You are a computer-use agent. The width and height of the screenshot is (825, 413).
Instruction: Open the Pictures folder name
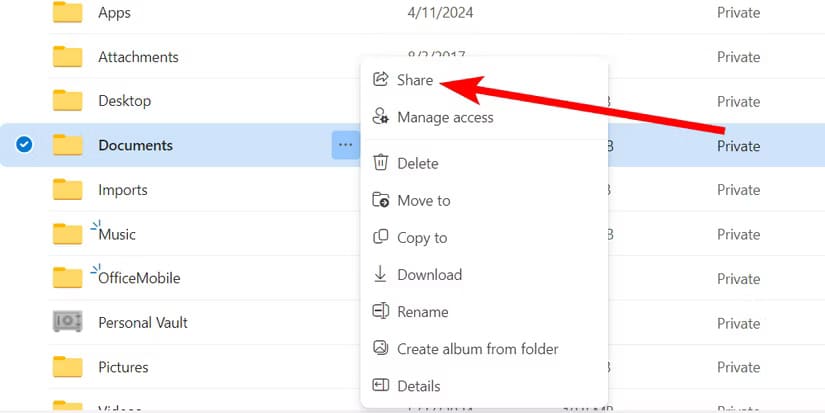pos(123,367)
